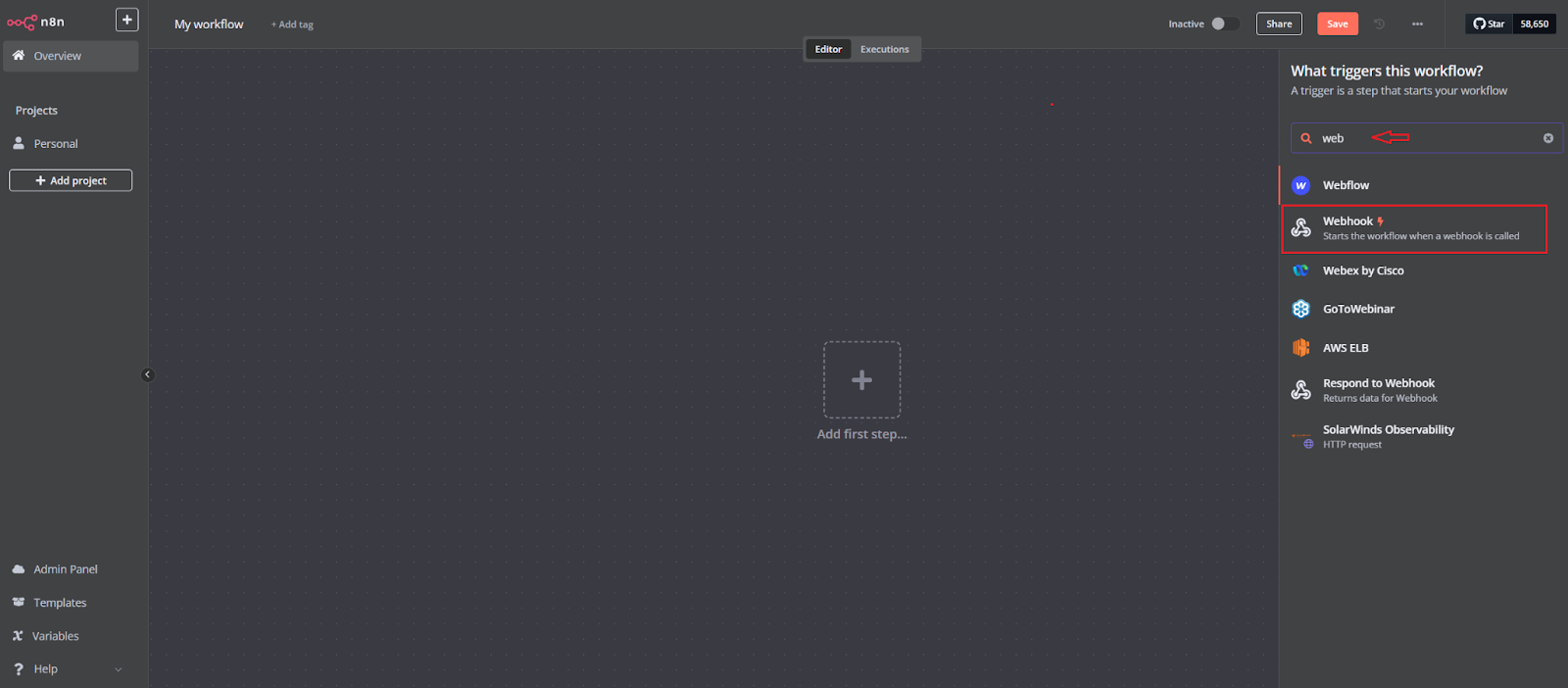The height and width of the screenshot is (688, 1568).
Task: Open workflow history icon
Action: coord(1379,24)
